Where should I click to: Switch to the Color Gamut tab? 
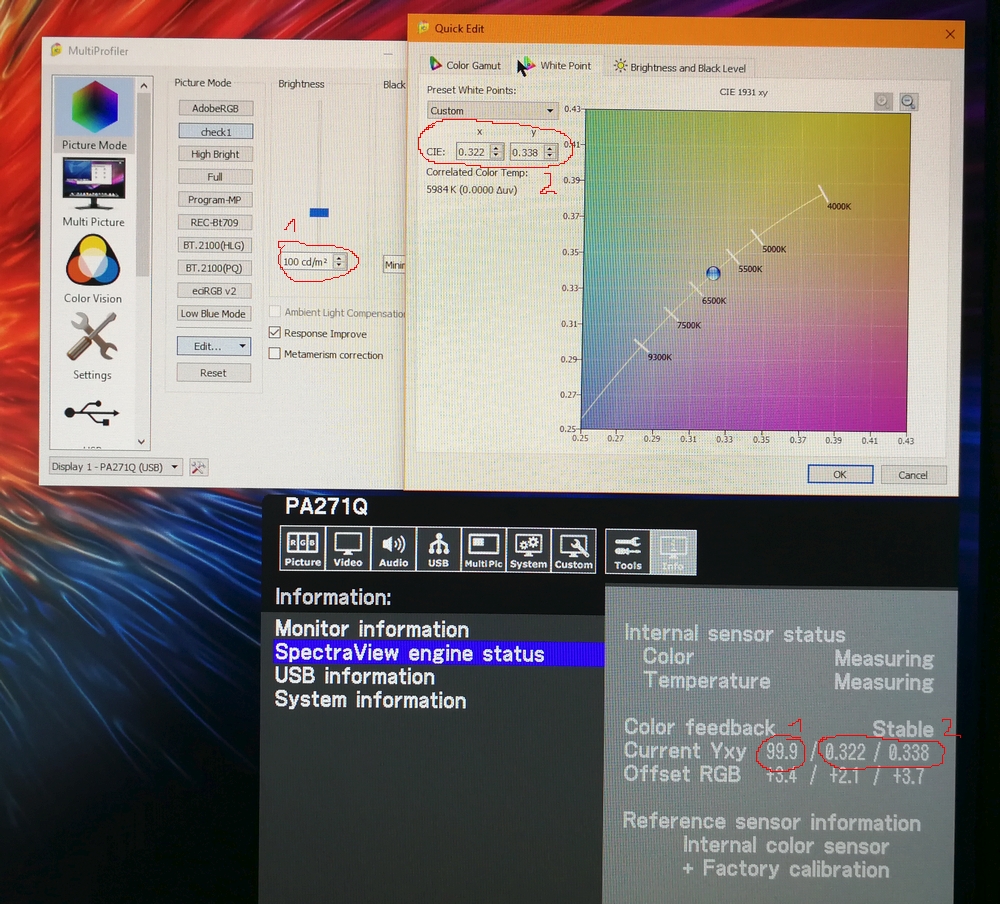[x=465, y=65]
